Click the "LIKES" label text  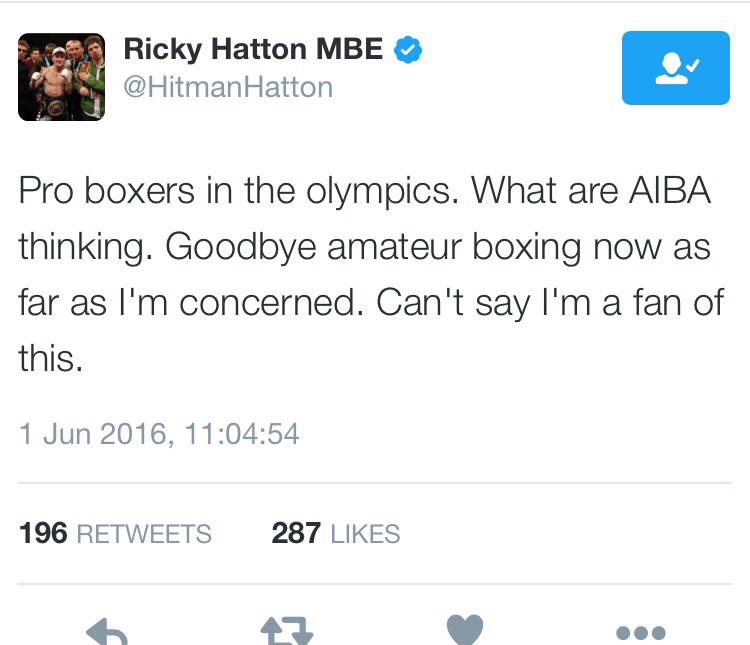click(365, 535)
